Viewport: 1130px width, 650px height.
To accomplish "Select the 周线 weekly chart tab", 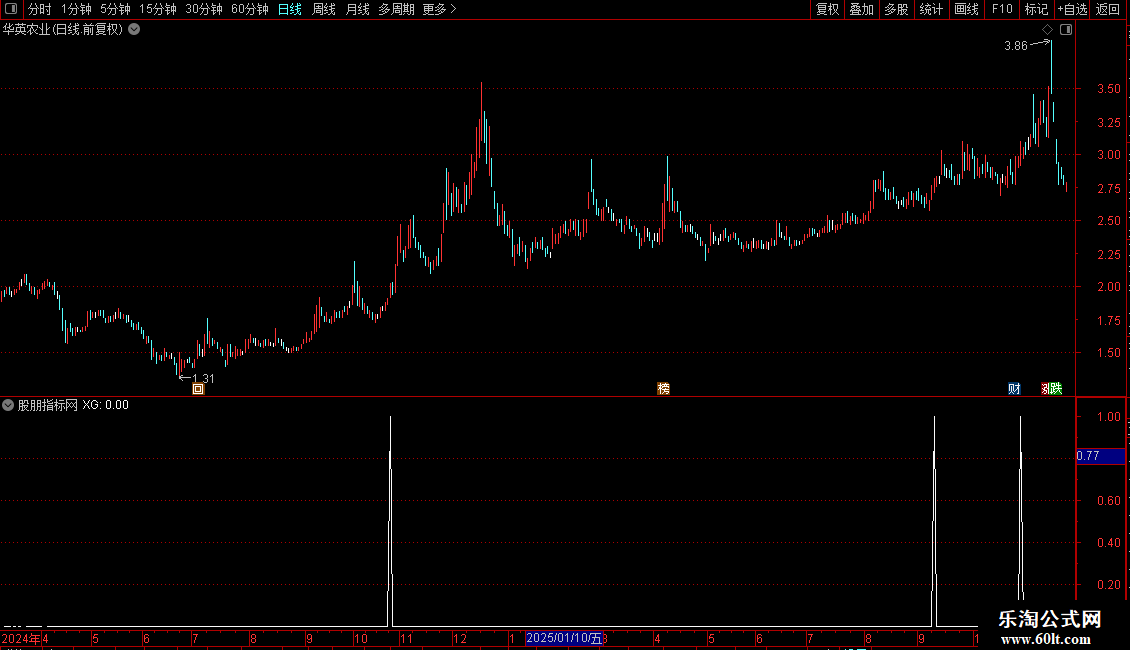I will pos(324,9).
